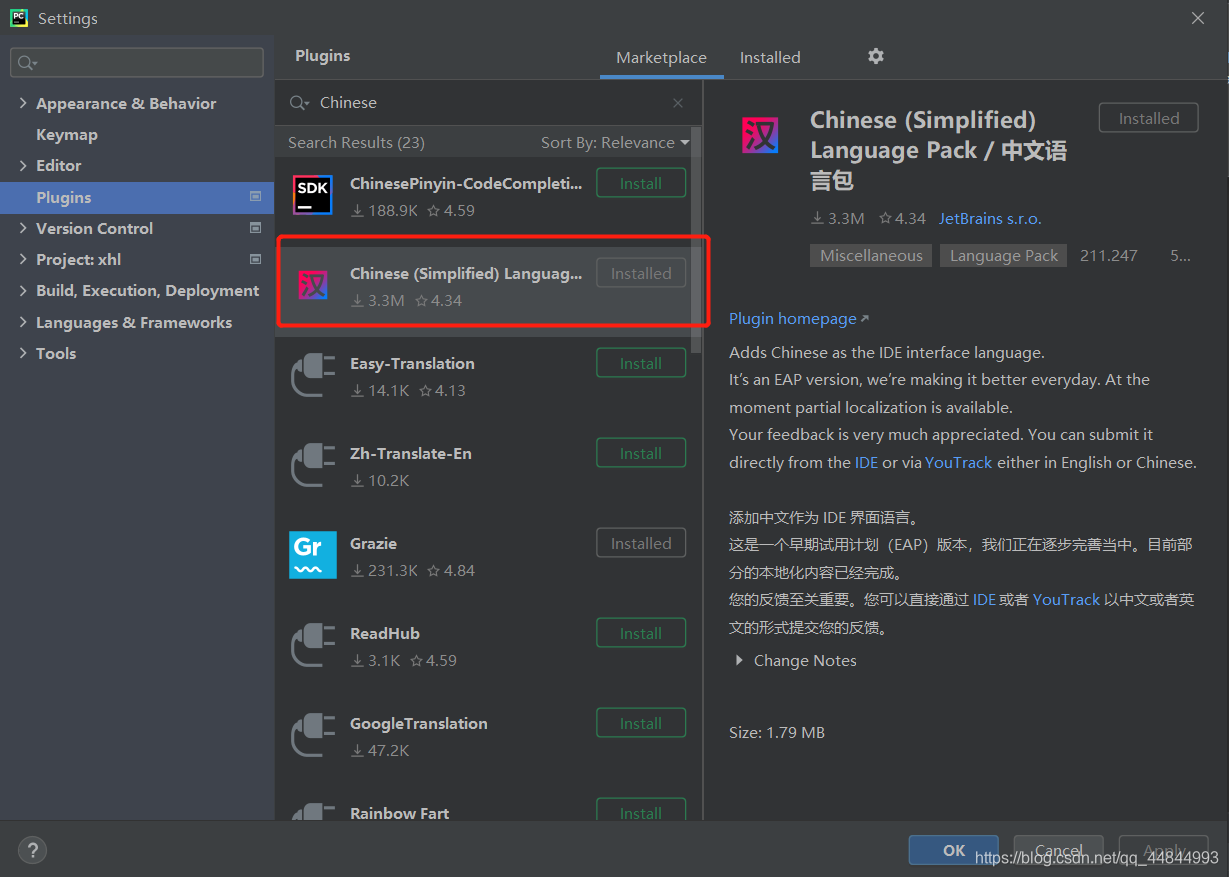Open the YouTrack link in English description
This screenshot has height=877, width=1229.
pos(959,462)
